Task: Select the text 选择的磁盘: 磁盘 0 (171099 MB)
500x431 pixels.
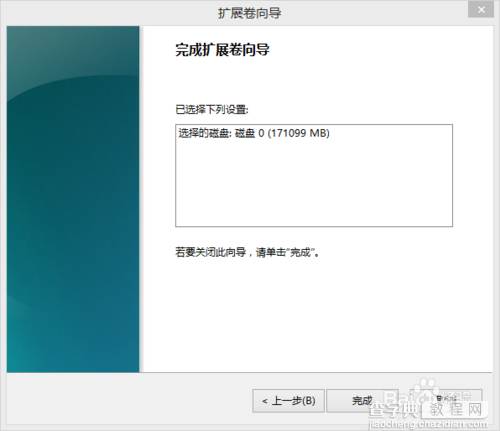Action: tap(254, 133)
